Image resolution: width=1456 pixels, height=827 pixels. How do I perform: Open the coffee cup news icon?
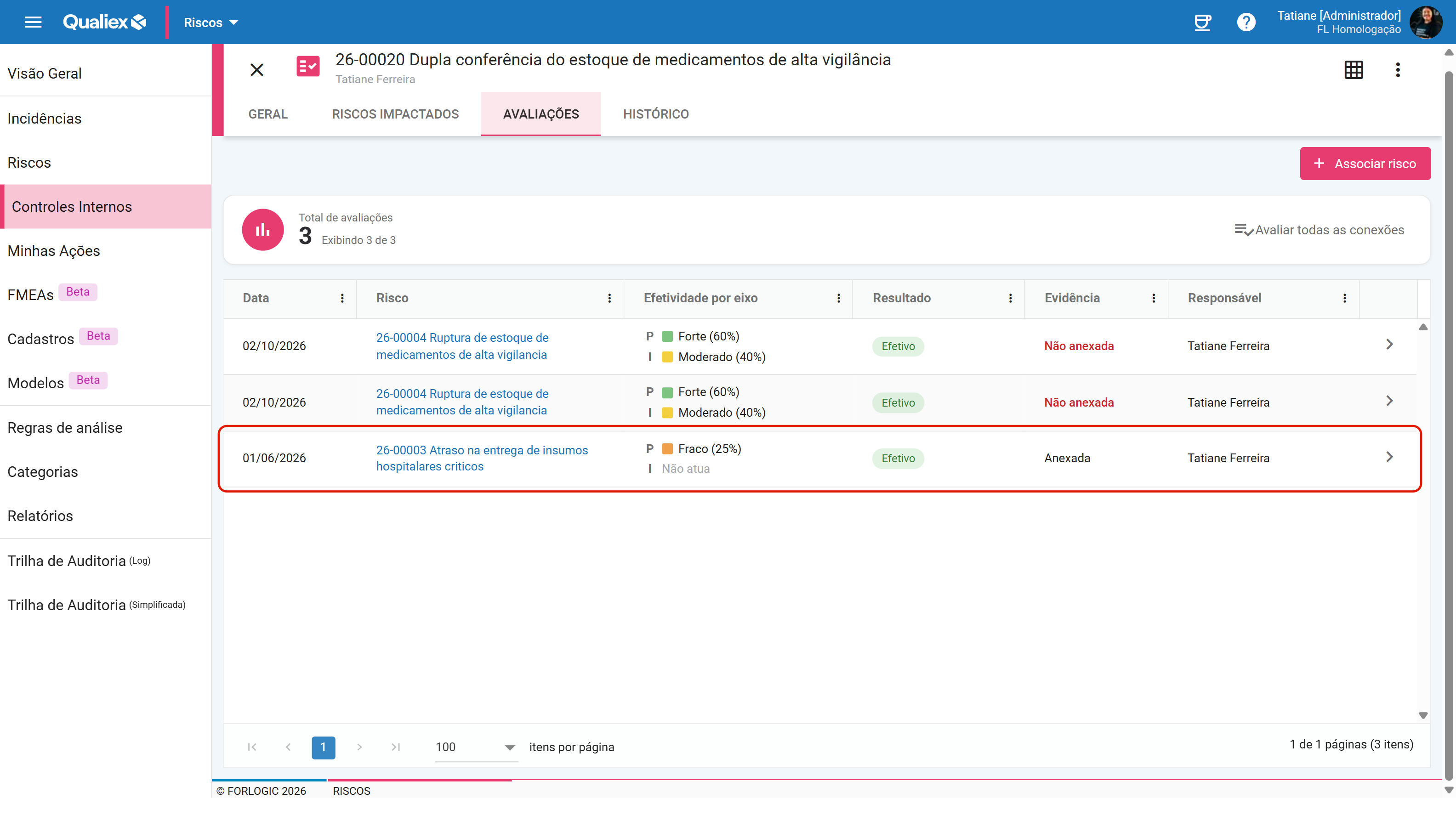click(x=1202, y=22)
